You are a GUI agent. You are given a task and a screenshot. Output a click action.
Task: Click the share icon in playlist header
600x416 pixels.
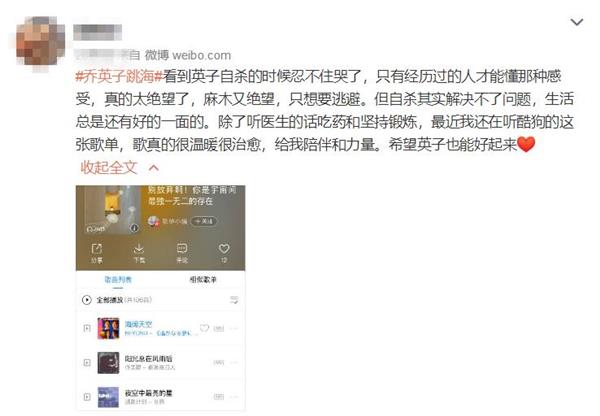96,249
